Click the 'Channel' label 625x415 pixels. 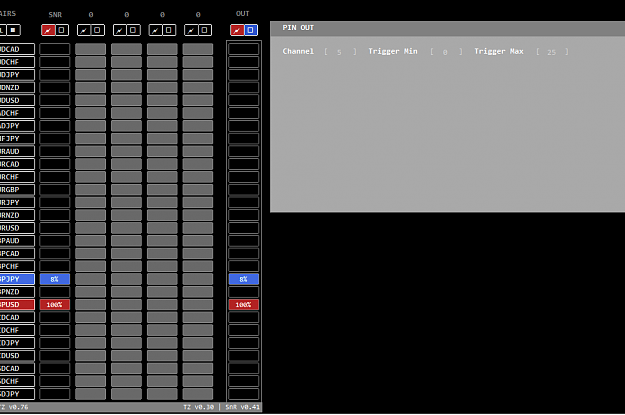coord(298,51)
